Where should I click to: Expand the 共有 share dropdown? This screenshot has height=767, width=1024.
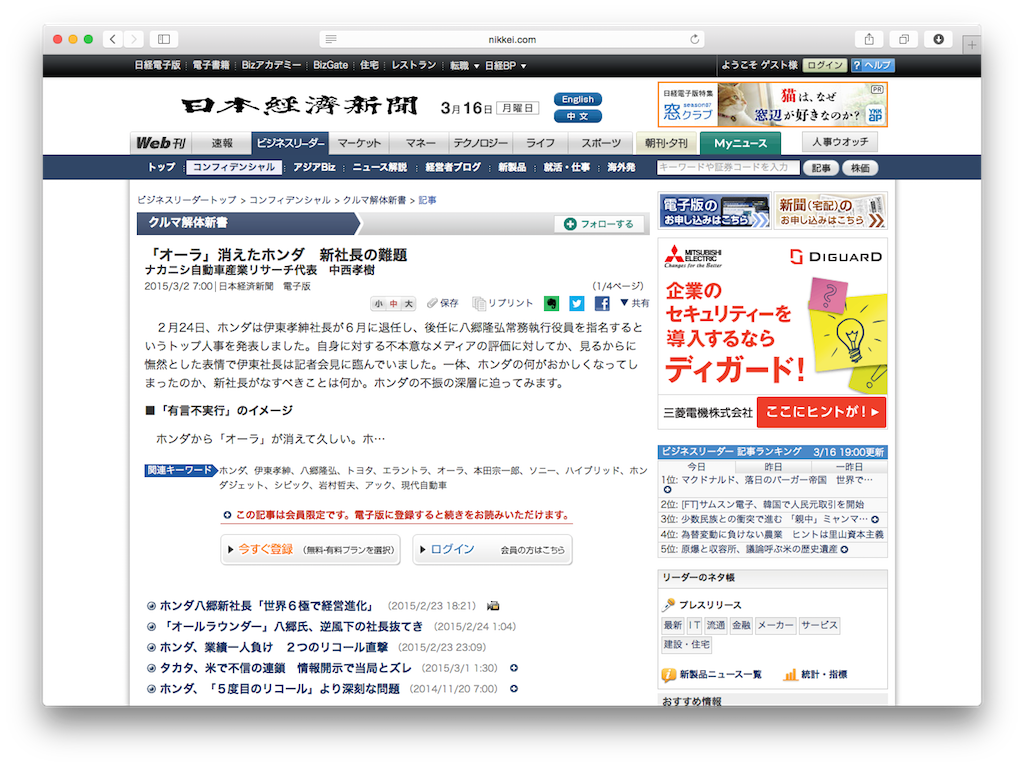point(634,303)
